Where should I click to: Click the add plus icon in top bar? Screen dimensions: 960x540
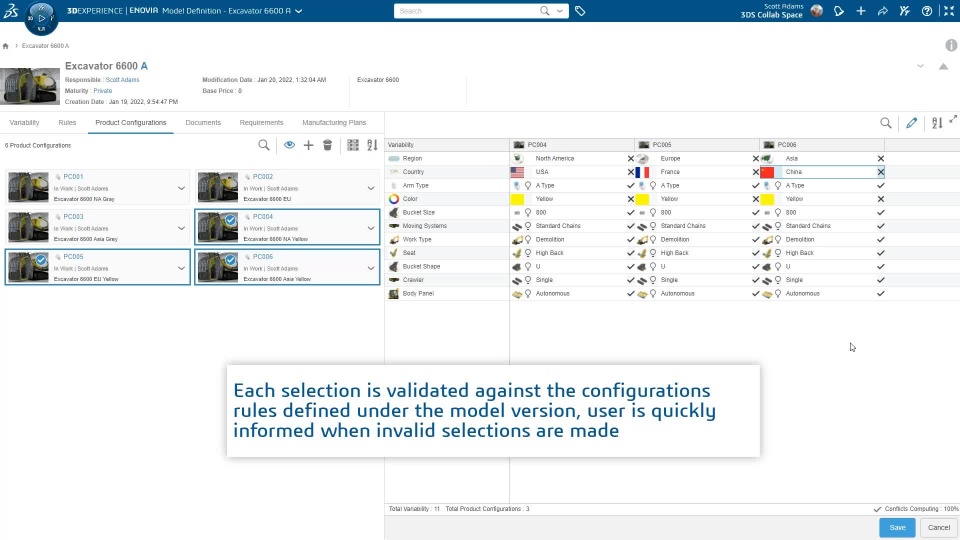click(861, 11)
